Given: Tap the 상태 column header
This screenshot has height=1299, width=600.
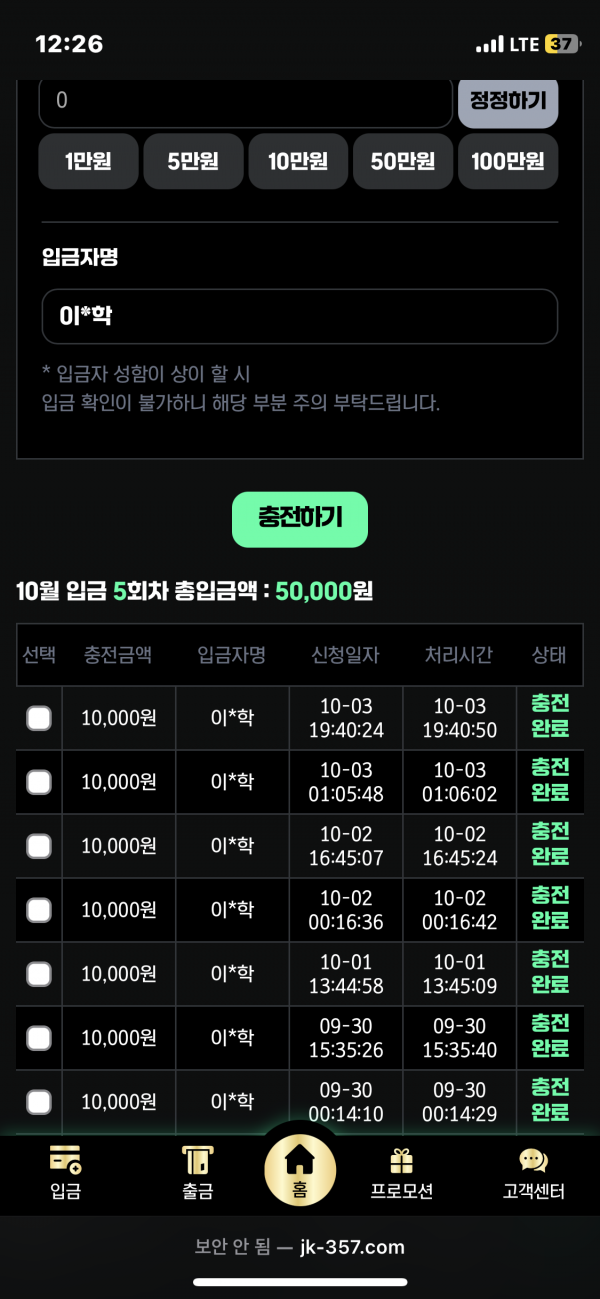Looking at the screenshot, I should [x=549, y=655].
